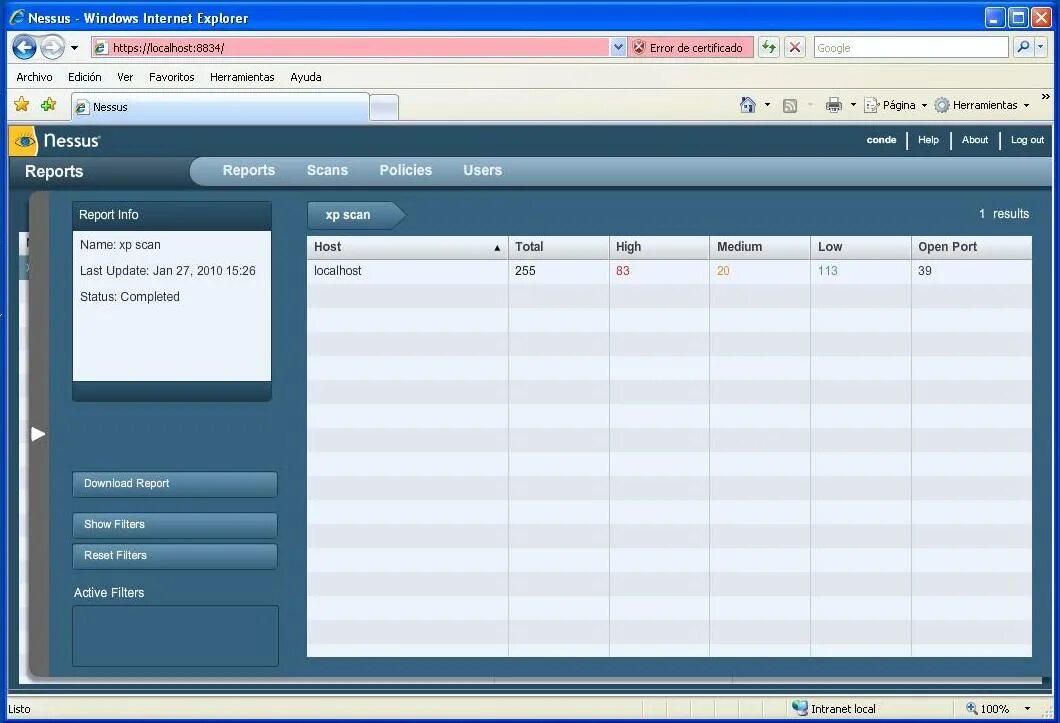Click the browser Forward arrow button
The height and width of the screenshot is (723, 1060).
[x=52, y=47]
